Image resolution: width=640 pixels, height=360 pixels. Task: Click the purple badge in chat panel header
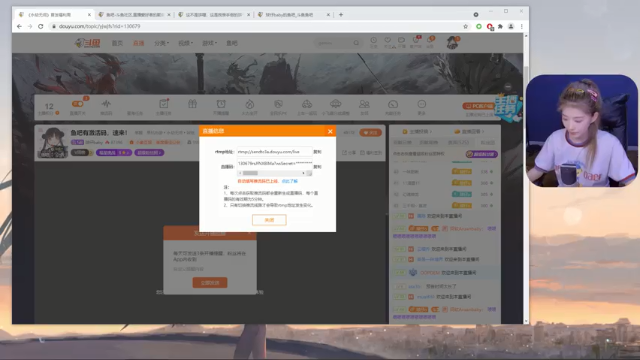482,154
